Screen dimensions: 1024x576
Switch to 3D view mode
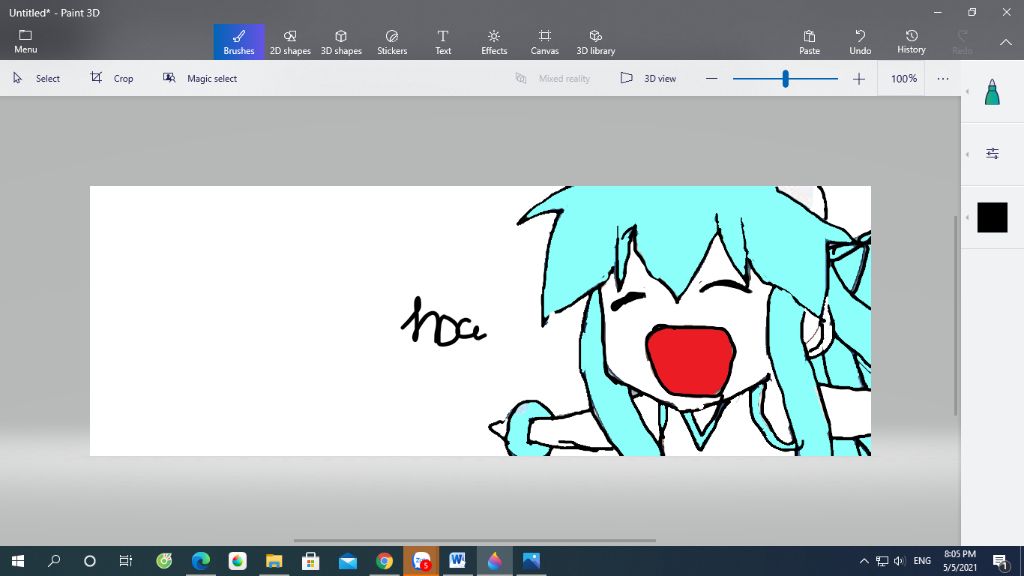pyautogui.click(x=648, y=77)
